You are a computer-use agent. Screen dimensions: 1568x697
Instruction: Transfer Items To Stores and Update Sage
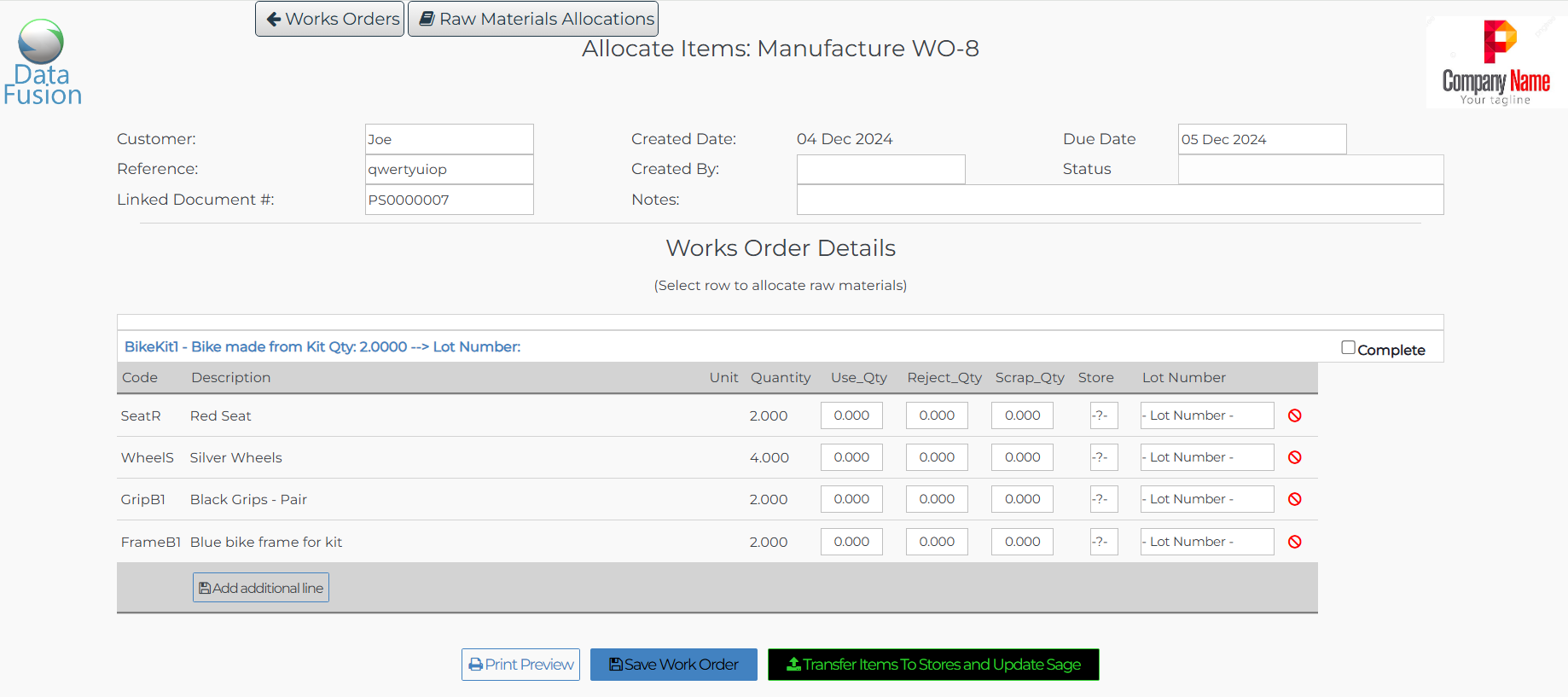click(933, 665)
